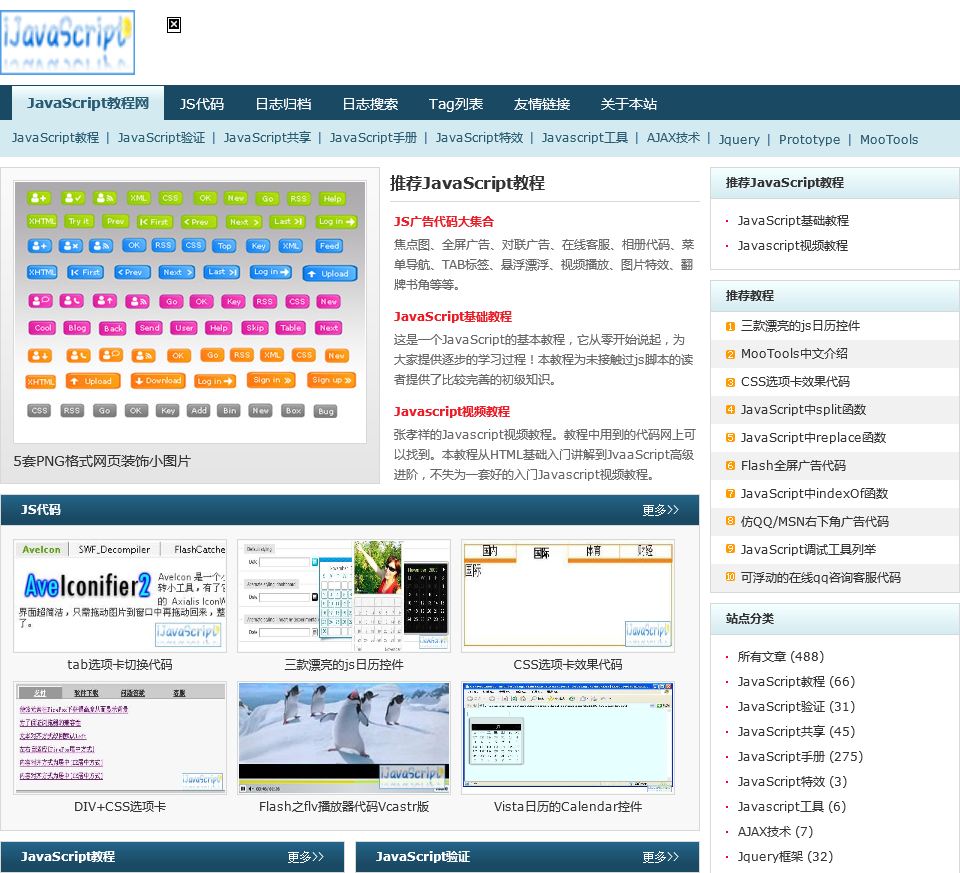Image resolution: width=960 pixels, height=873 pixels.
Task: Open the DIV+CSS选项卡 thumbnail image
Action: click(120, 738)
